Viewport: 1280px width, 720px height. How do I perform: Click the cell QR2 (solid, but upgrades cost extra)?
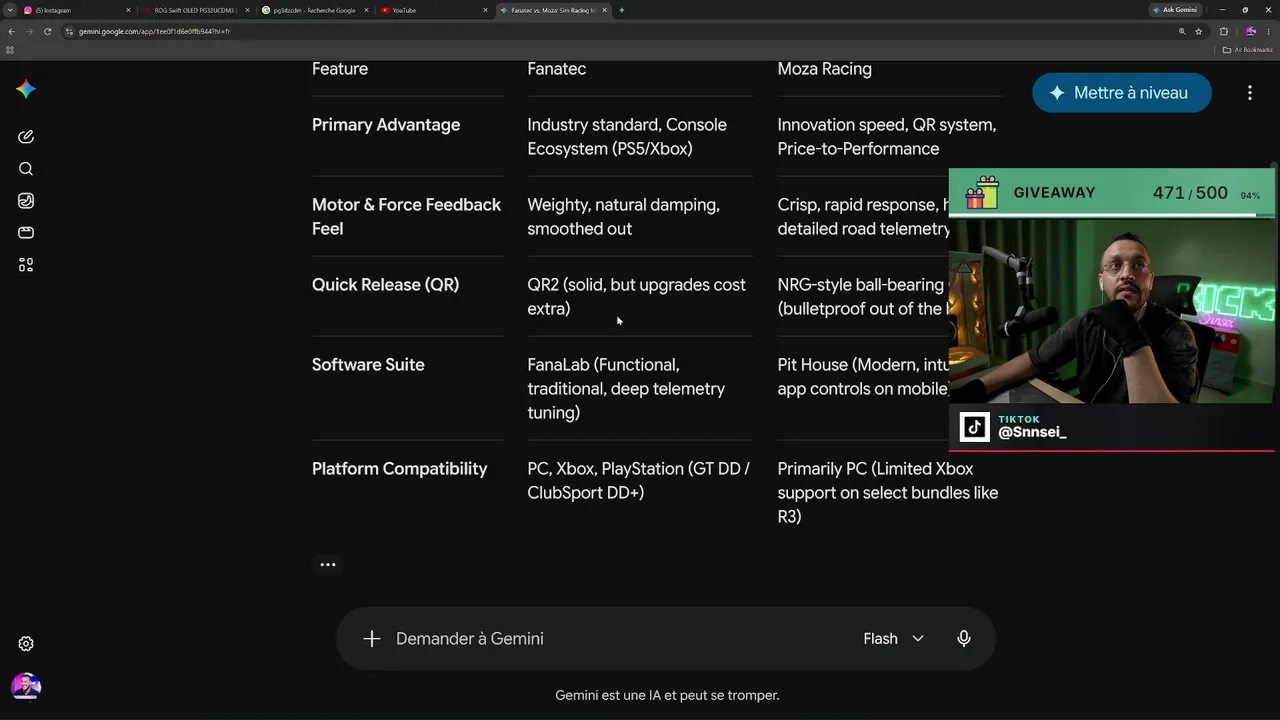637,297
